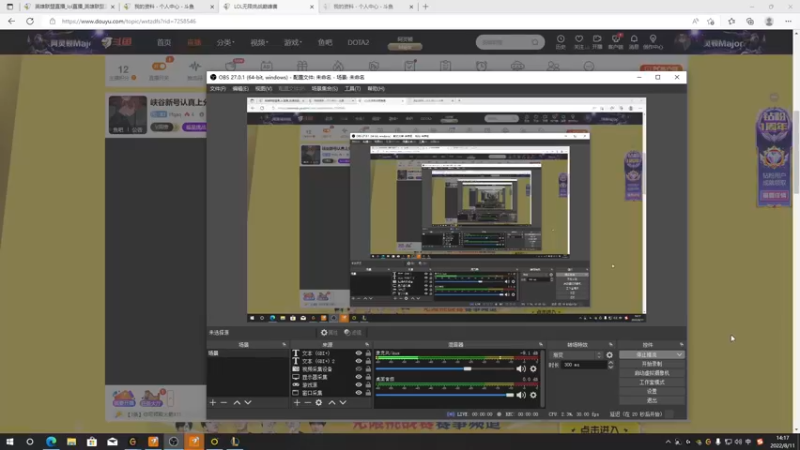Remove the selected scene with minus icon
This screenshot has width=800, height=450.
pyautogui.click(x=223, y=403)
